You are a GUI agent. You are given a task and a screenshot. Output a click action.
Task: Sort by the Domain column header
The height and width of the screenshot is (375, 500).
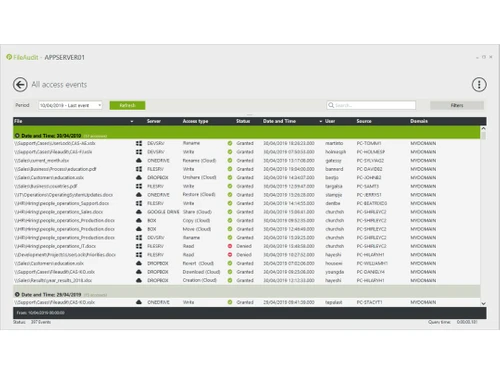click(x=419, y=121)
